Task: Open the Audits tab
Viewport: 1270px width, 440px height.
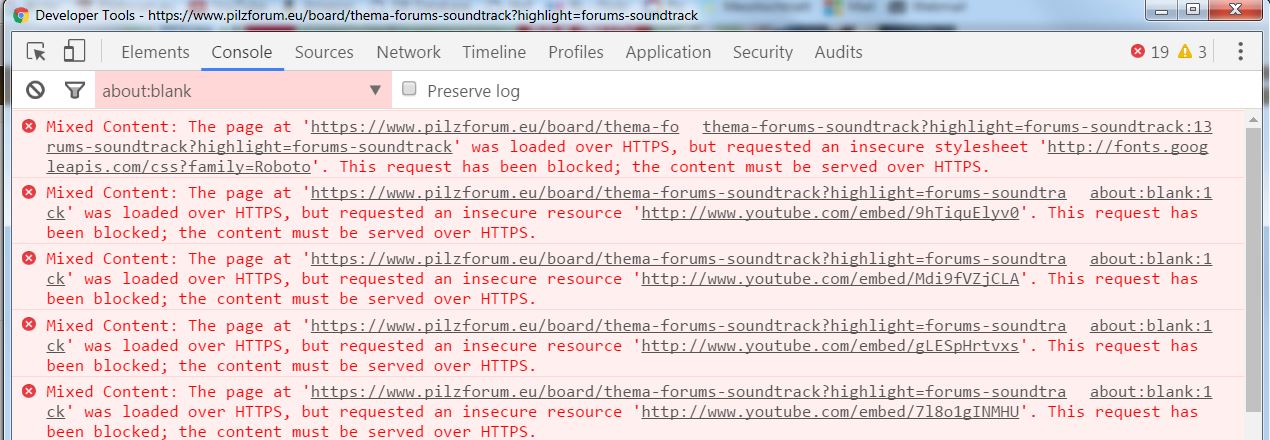Action: (x=838, y=52)
